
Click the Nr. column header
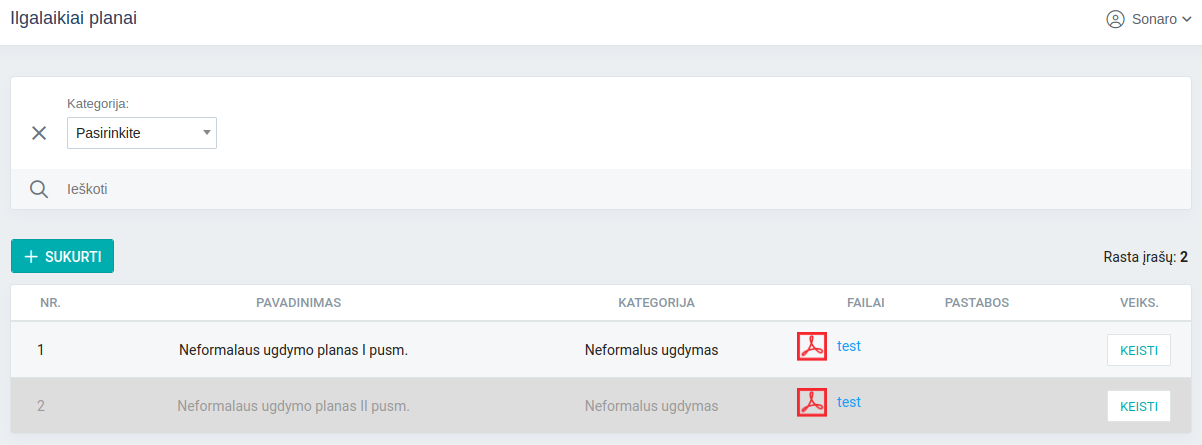(x=50, y=303)
